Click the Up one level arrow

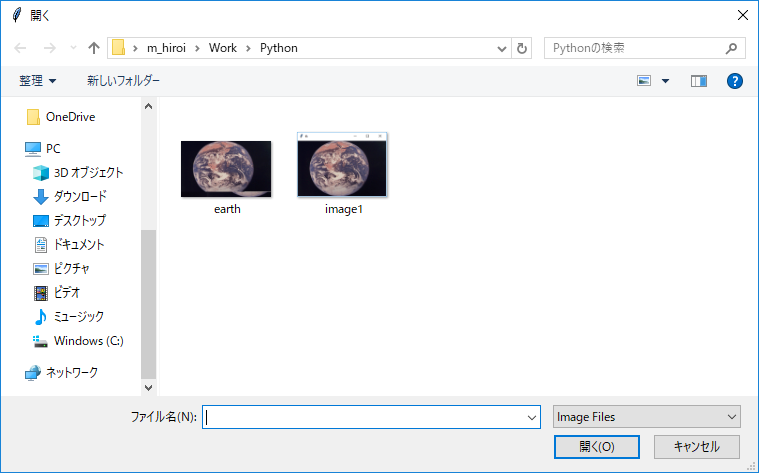coord(94,48)
